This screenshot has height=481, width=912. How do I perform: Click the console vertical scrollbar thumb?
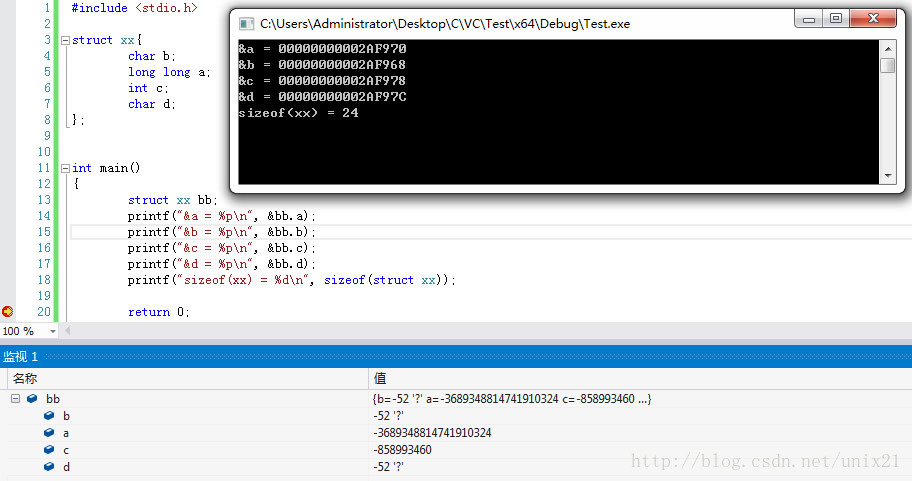[888, 65]
